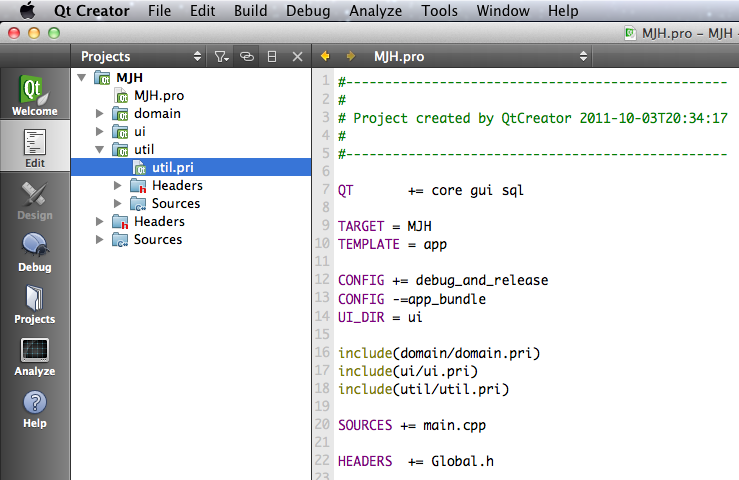Open the Projects mode in sidebar
Image resolution: width=739 pixels, height=480 pixels.
tap(34, 304)
